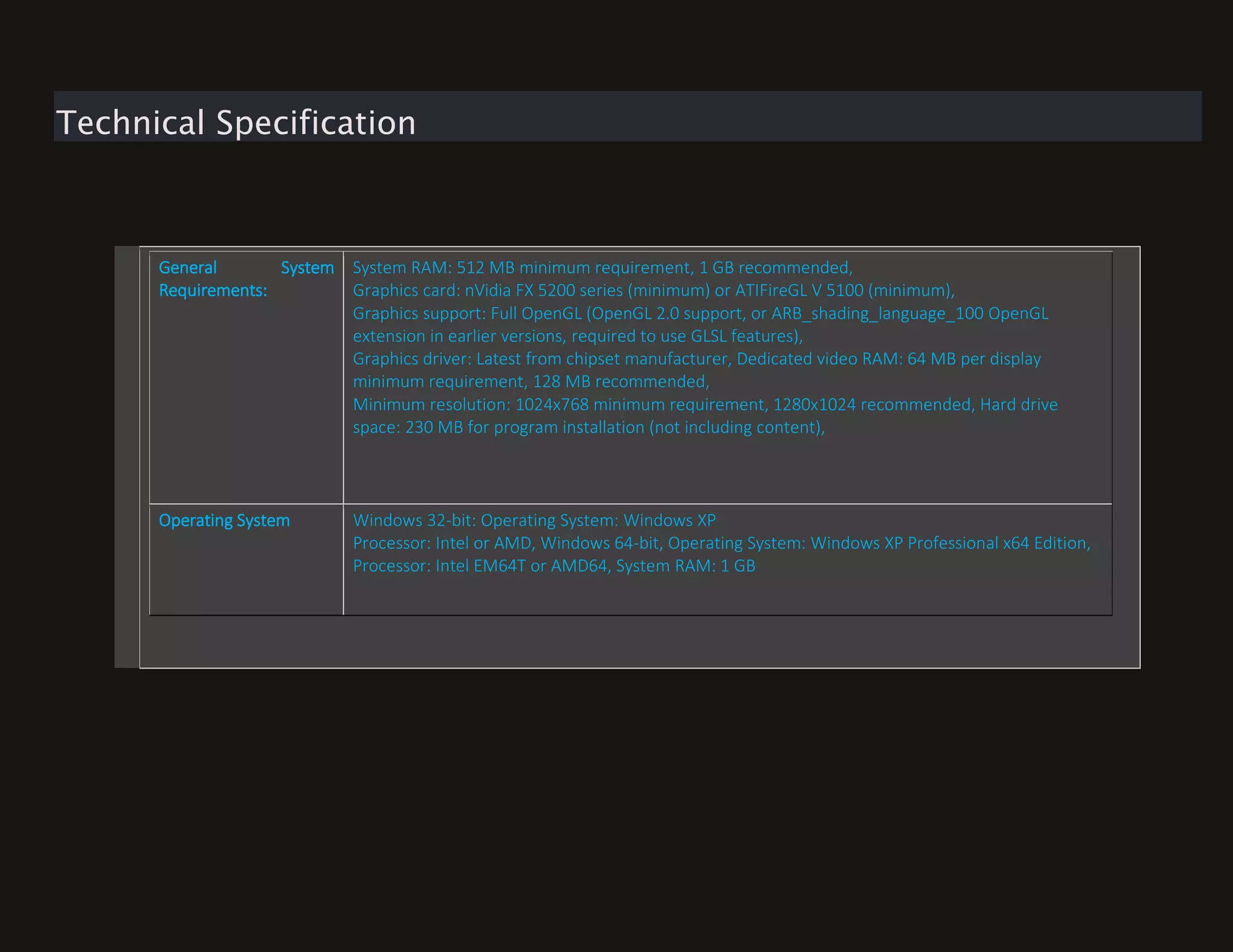This screenshot has height=952, width=1233.
Task: Click the System RAM 512 MB line
Action: point(602,268)
